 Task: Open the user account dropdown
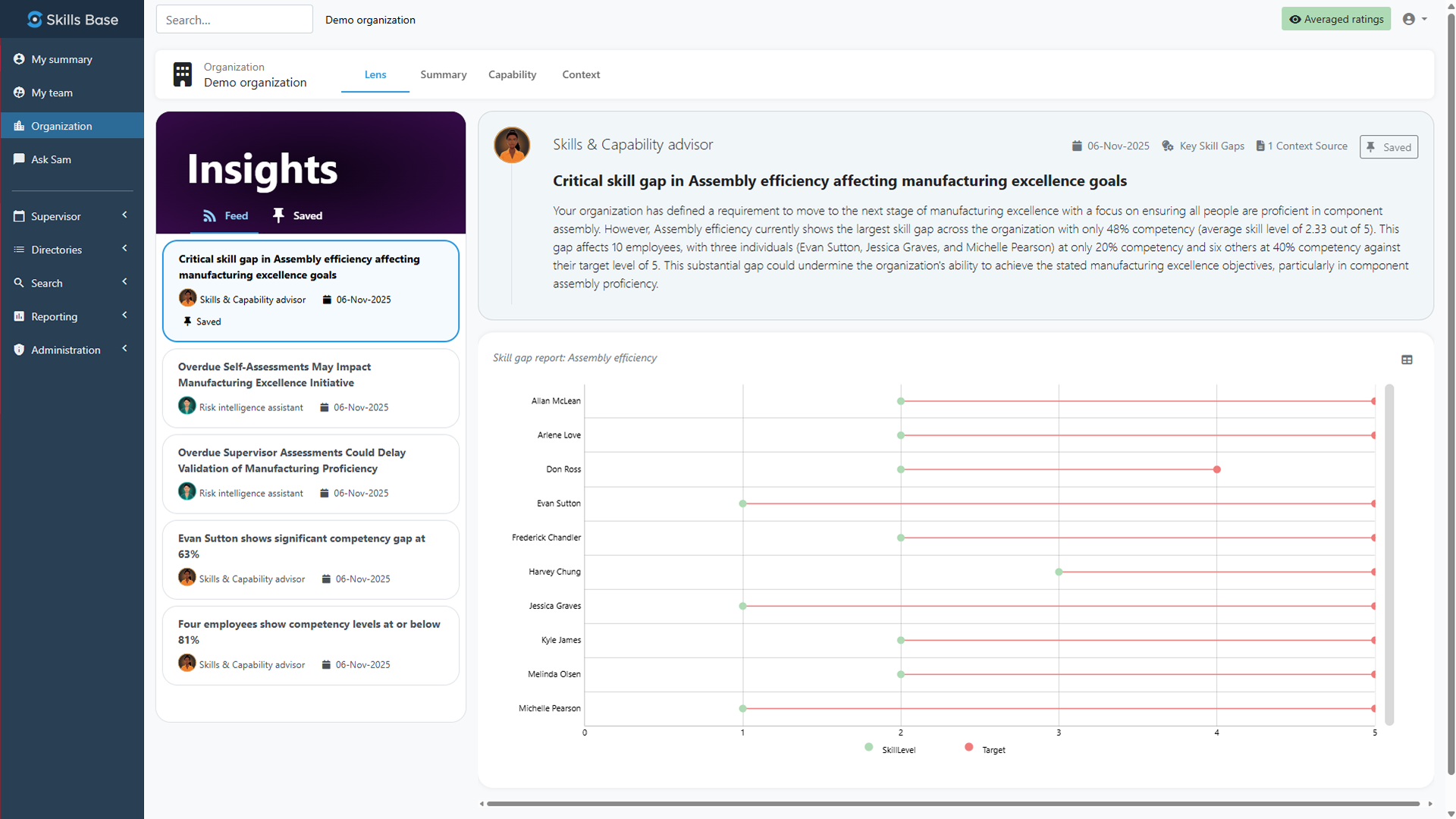[1414, 19]
